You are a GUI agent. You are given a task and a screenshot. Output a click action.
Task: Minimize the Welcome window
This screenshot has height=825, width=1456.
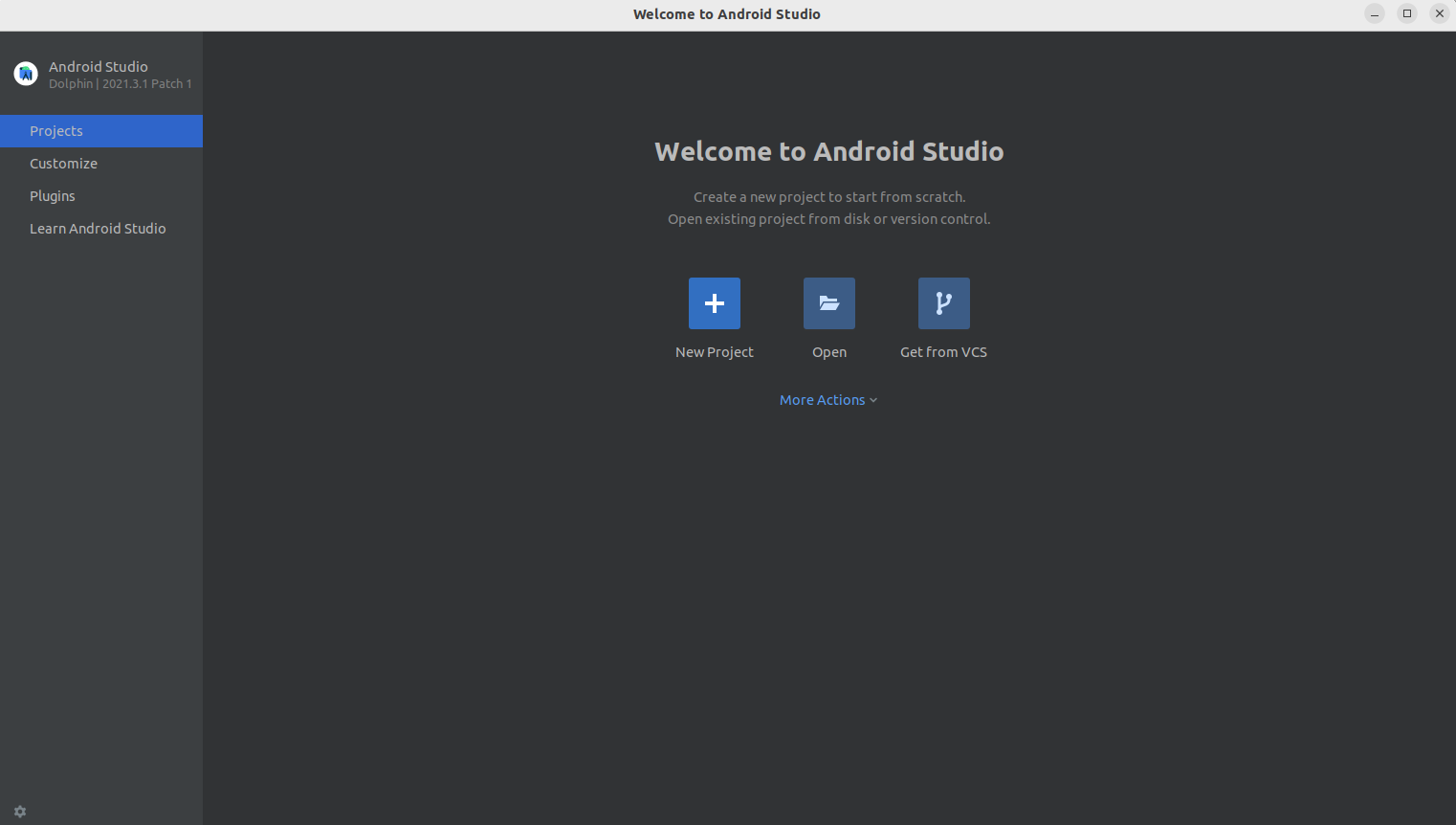click(x=1375, y=12)
